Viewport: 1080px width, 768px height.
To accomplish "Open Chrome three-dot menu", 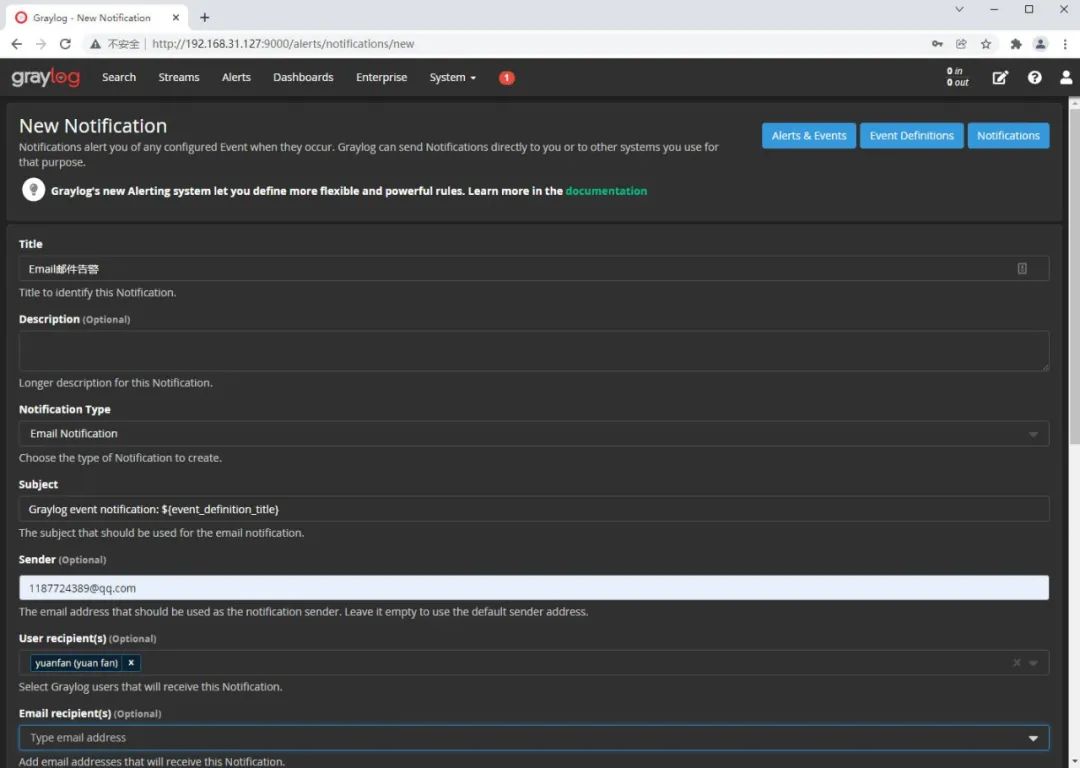I will [x=1065, y=43].
